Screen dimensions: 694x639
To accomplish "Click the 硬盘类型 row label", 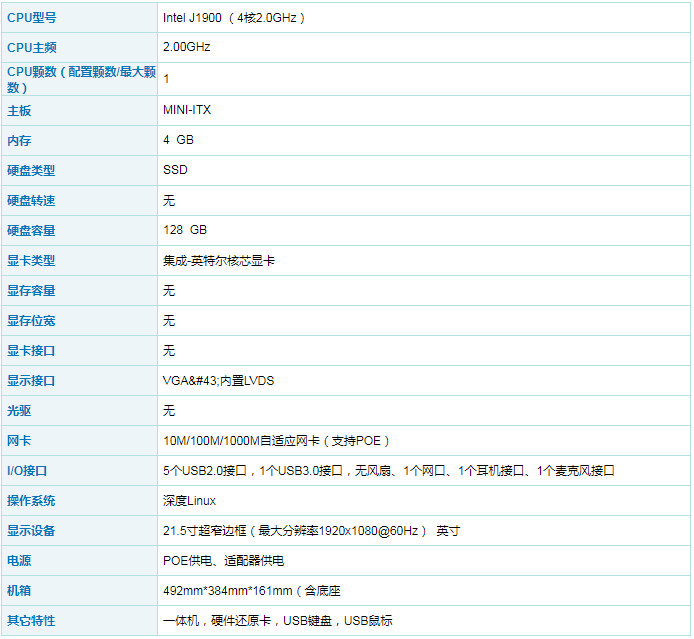I will [x=31, y=170].
